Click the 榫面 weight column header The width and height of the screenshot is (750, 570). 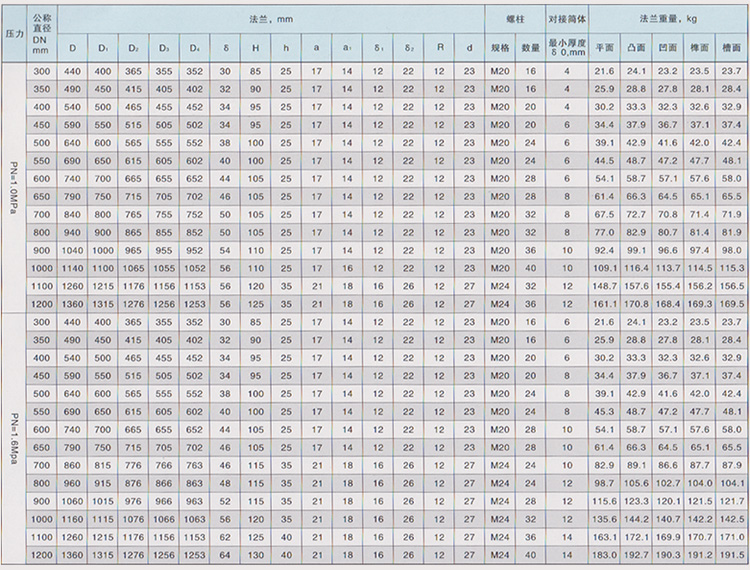click(699, 47)
